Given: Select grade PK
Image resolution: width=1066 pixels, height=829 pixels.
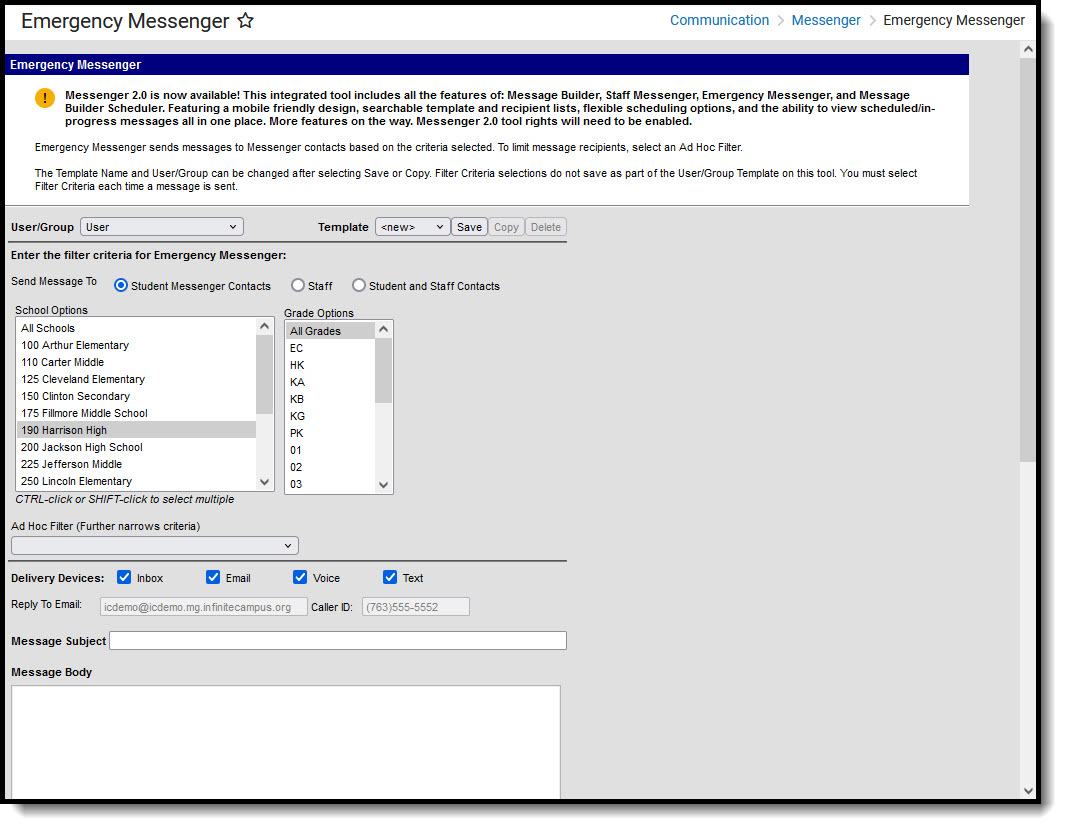Looking at the screenshot, I should [x=330, y=433].
